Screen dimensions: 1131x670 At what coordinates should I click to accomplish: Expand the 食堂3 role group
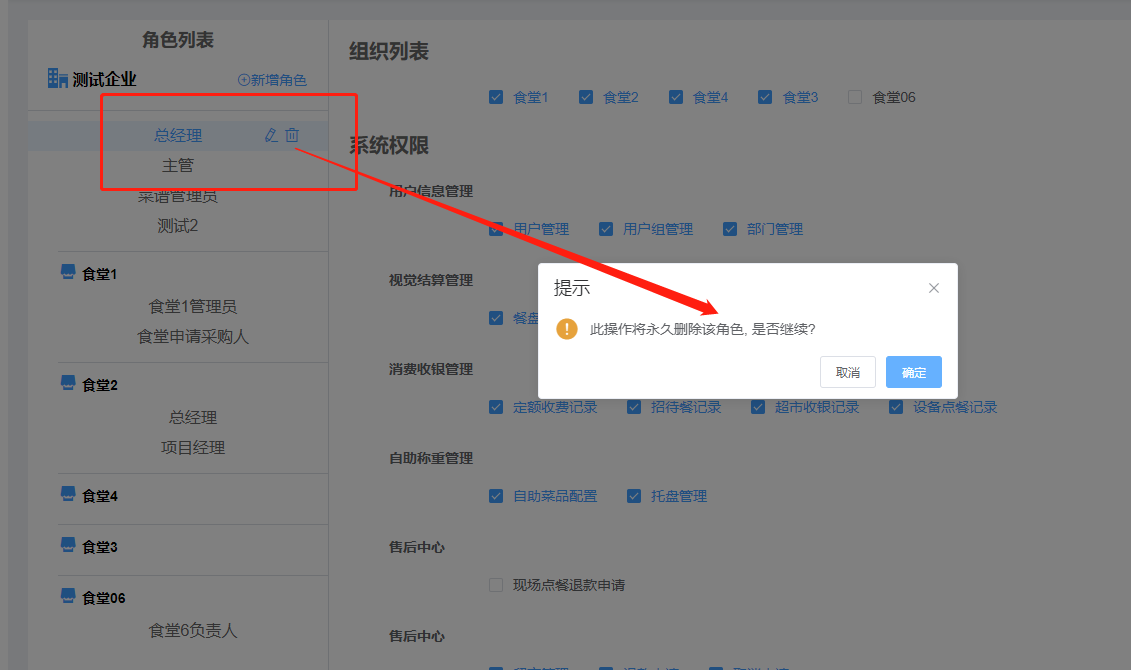pos(97,546)
